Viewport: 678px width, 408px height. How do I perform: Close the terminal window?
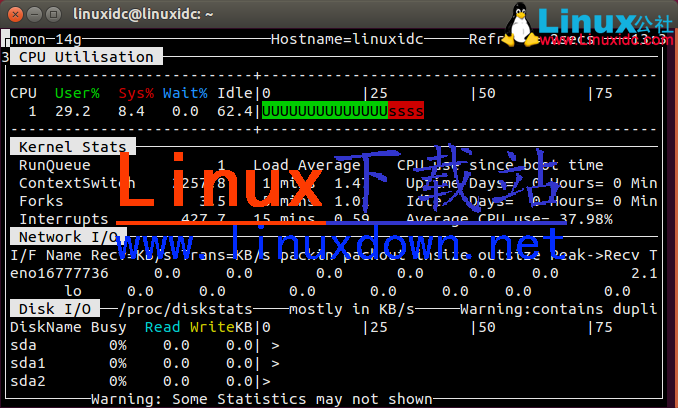15,15
